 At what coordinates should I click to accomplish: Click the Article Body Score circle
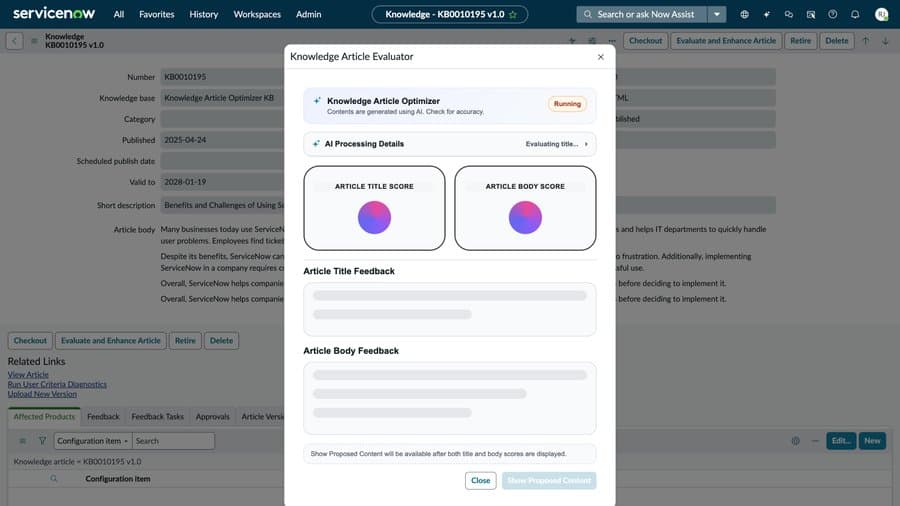click(x=525, y=217)
